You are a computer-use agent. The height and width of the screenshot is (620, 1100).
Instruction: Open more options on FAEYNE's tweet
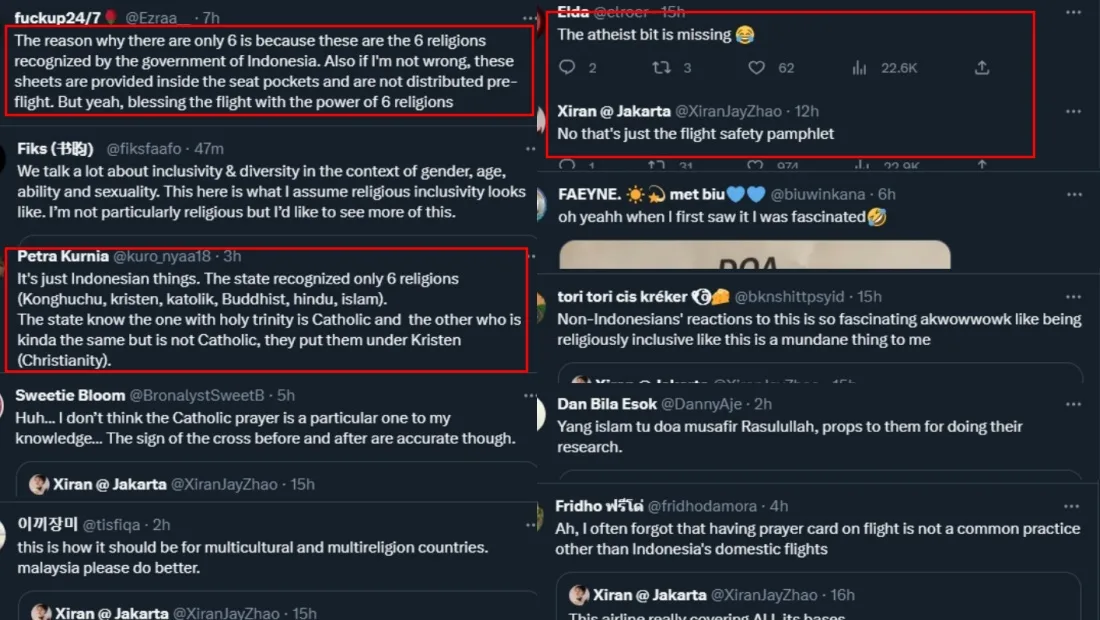click(x=1073, y=194)
